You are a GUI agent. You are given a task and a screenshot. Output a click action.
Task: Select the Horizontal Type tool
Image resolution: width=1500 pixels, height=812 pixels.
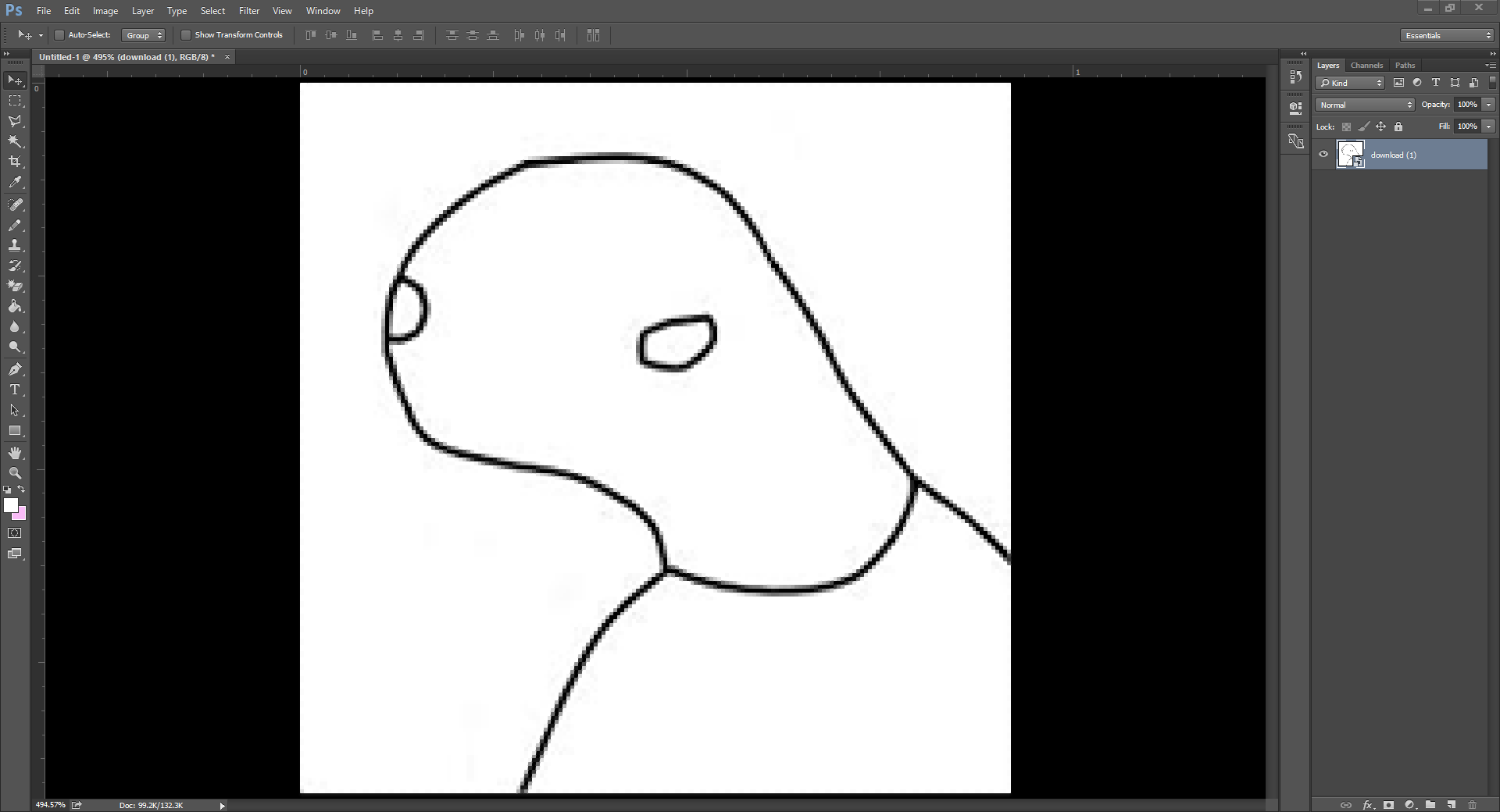[15, 390]
